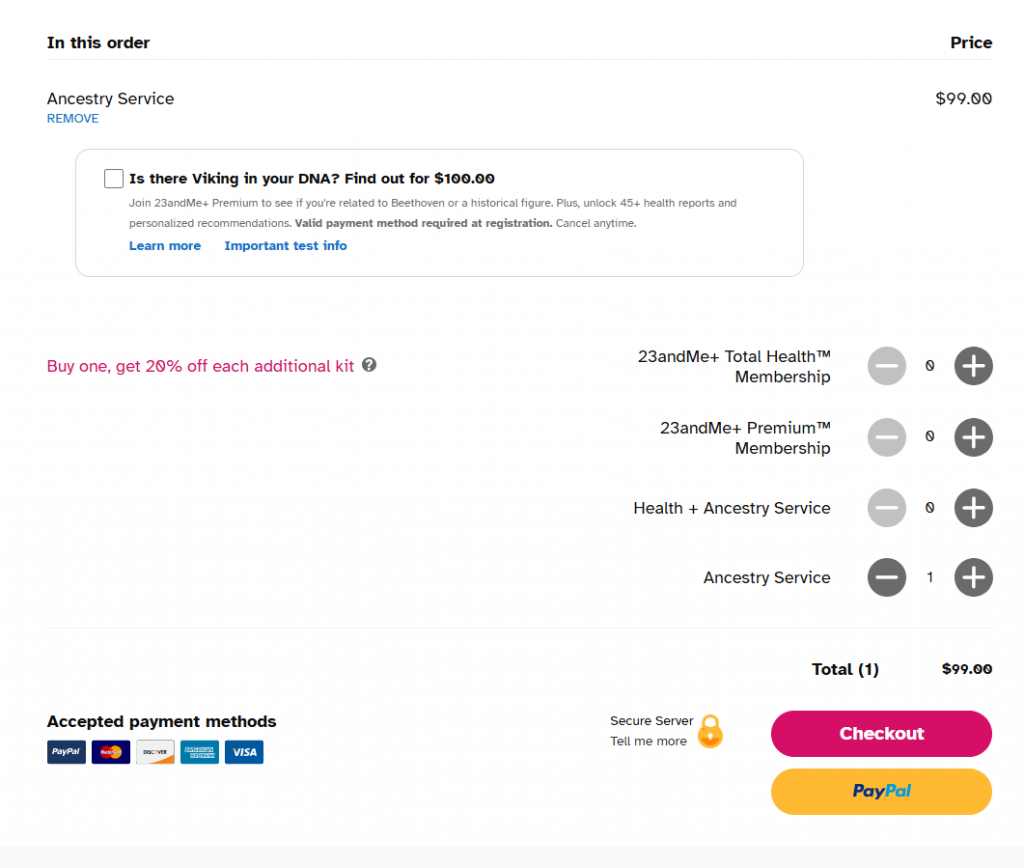Click the Discover card icon
1024x868 pixels.
(155, 752)
